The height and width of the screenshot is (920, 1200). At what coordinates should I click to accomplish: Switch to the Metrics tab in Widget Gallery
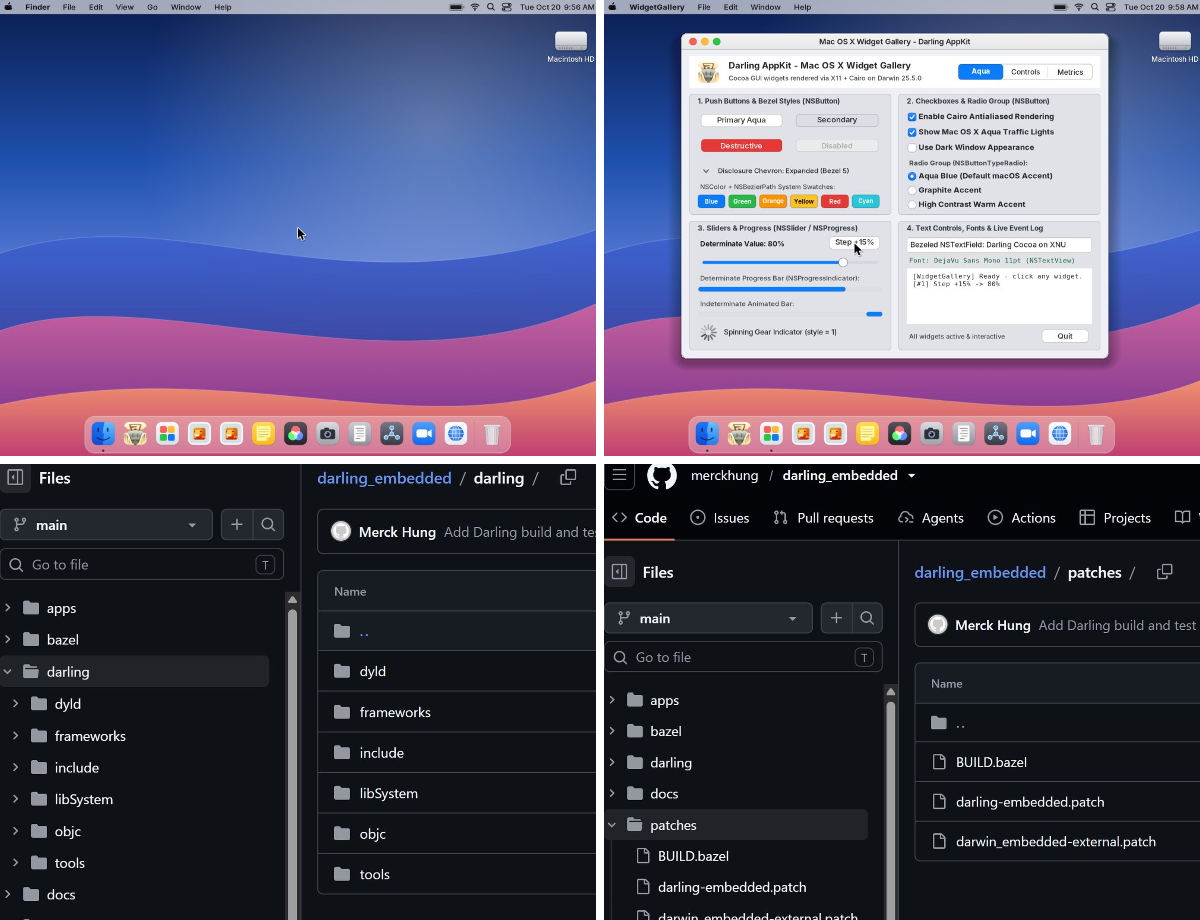(x=1070, y=72)
